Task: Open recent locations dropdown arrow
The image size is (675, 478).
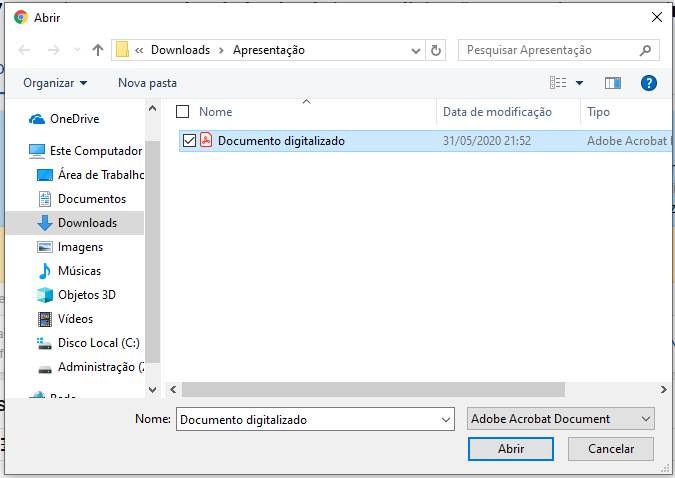Action: point(77,50)
